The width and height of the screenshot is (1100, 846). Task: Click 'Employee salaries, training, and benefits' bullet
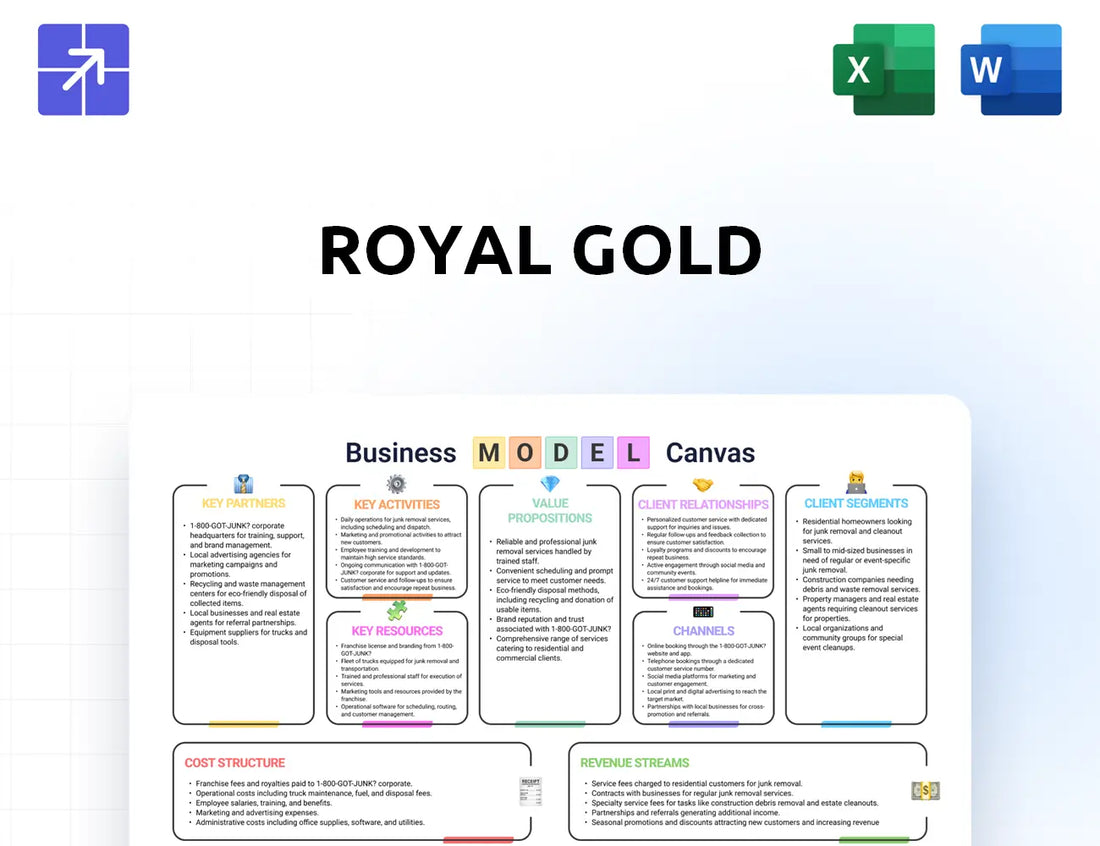point(263,803)
